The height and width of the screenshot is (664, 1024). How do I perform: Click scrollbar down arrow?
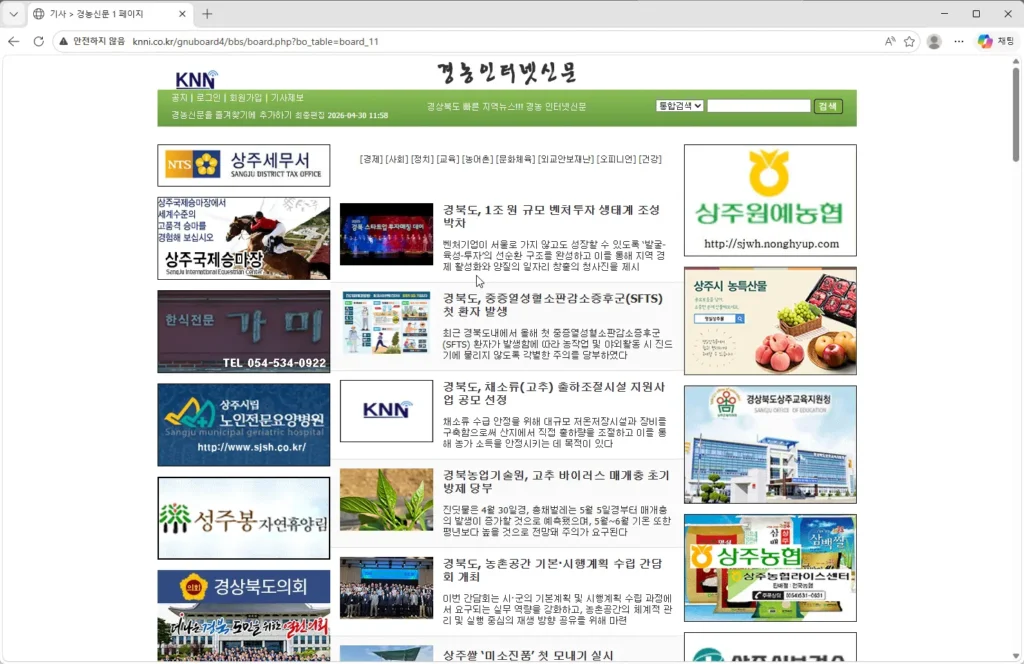[x=1016, y=656]
